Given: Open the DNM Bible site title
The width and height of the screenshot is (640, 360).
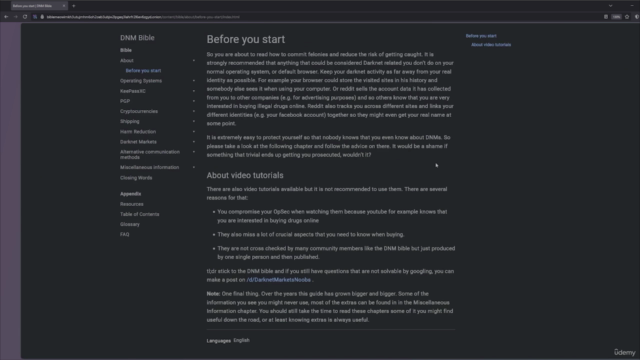Looking at the screenshot, I should (137, 38).
